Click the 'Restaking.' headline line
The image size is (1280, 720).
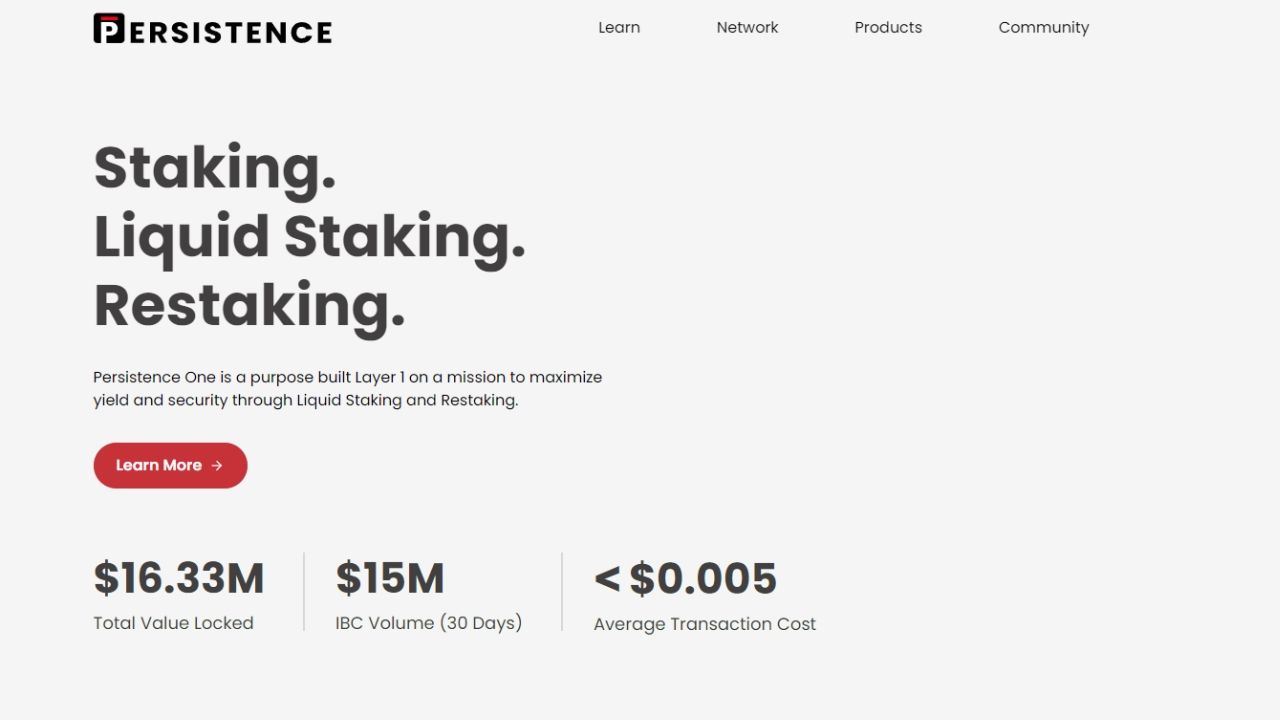click(x=249, y=306)
